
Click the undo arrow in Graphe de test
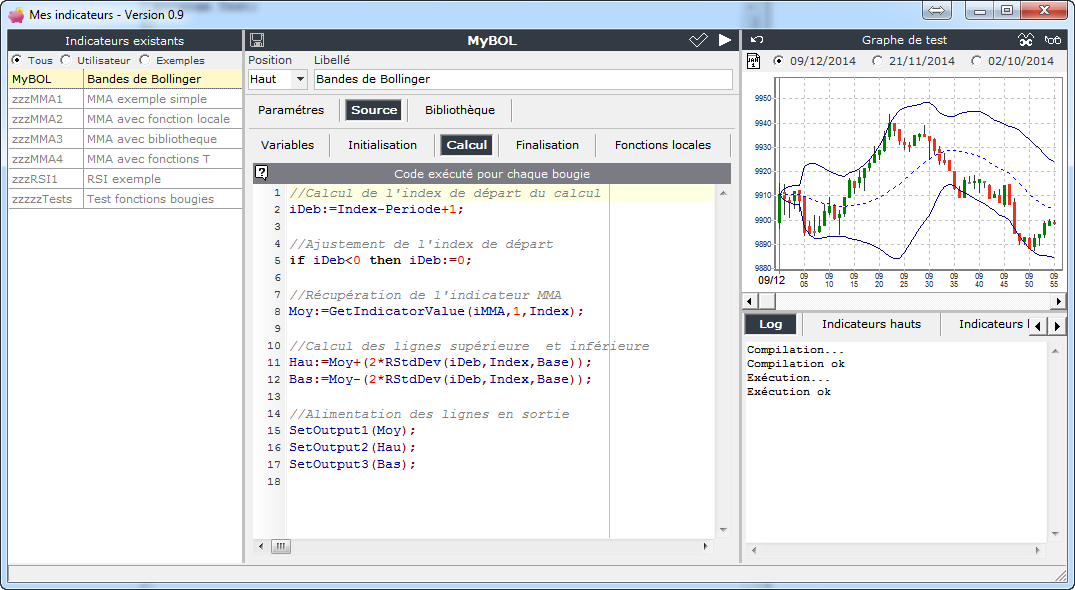(757, 40)
